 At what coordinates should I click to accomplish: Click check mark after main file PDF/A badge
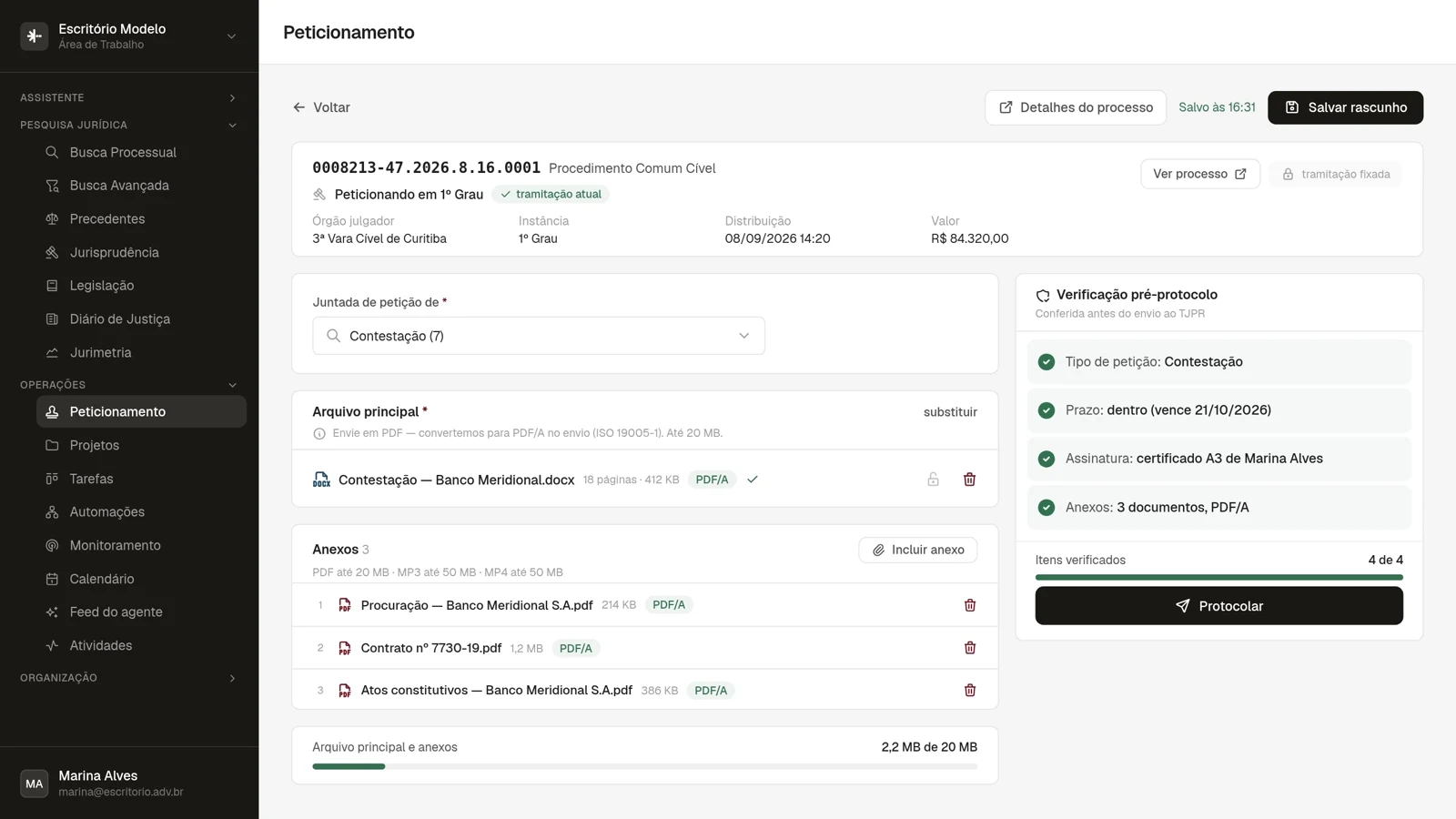753,480
